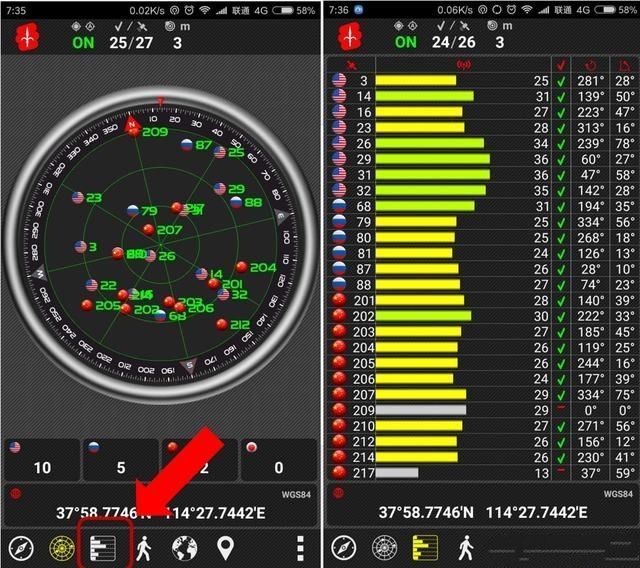The image size is (640, 568).
Task: Tap the signal strength column header icon
Action: click(463, 65)
